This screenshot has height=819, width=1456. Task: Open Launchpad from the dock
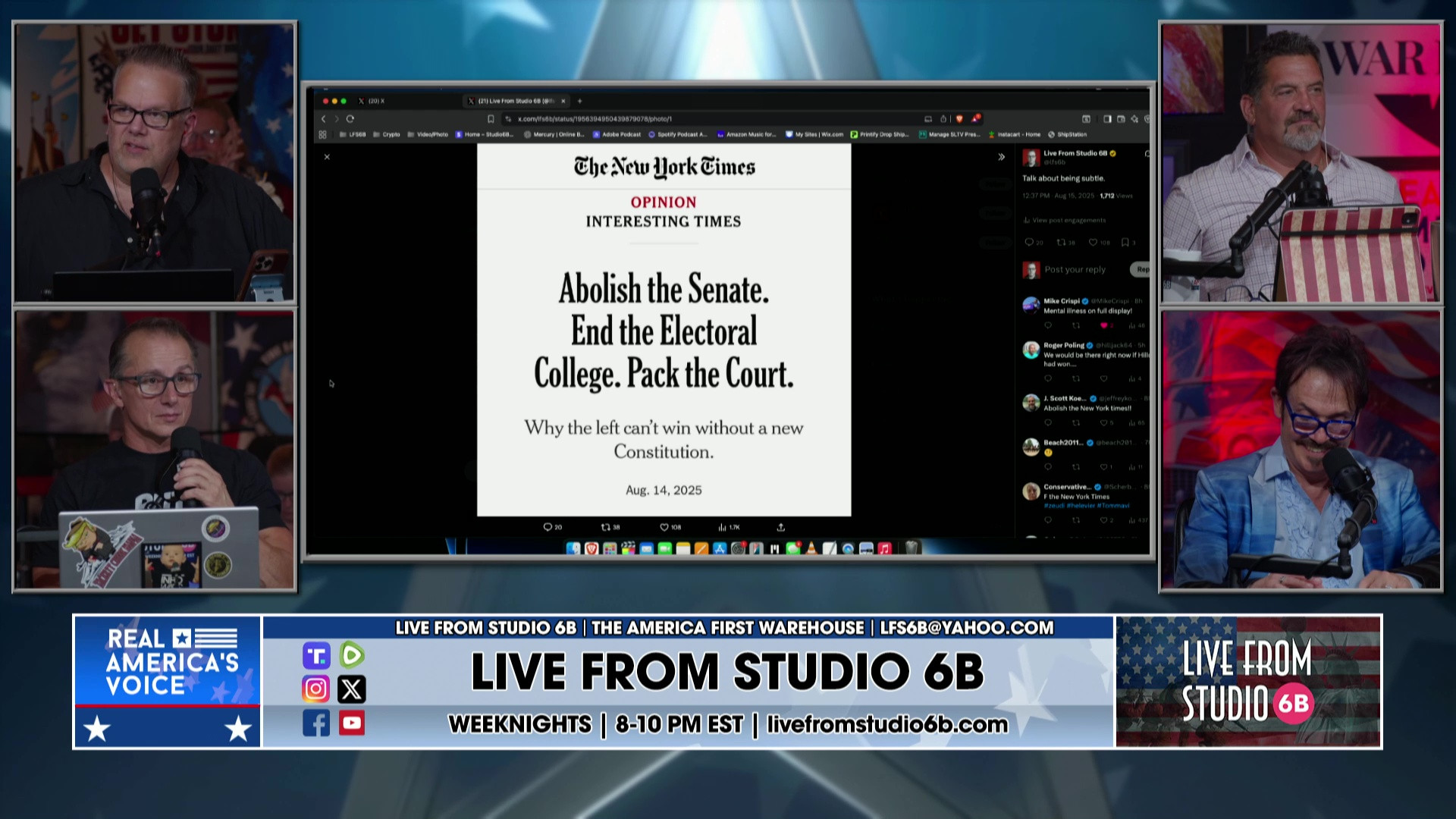pos(610,548)
